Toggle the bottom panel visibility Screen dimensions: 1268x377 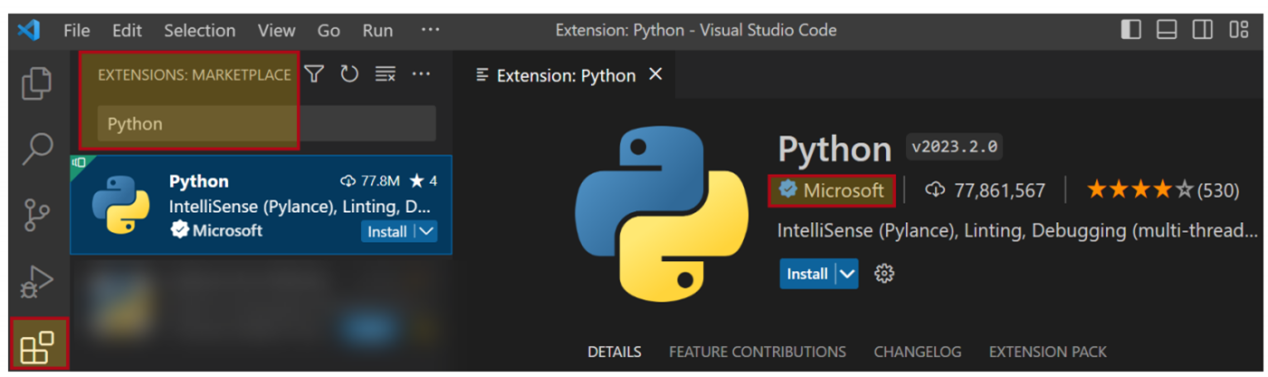pos(1167,30)
